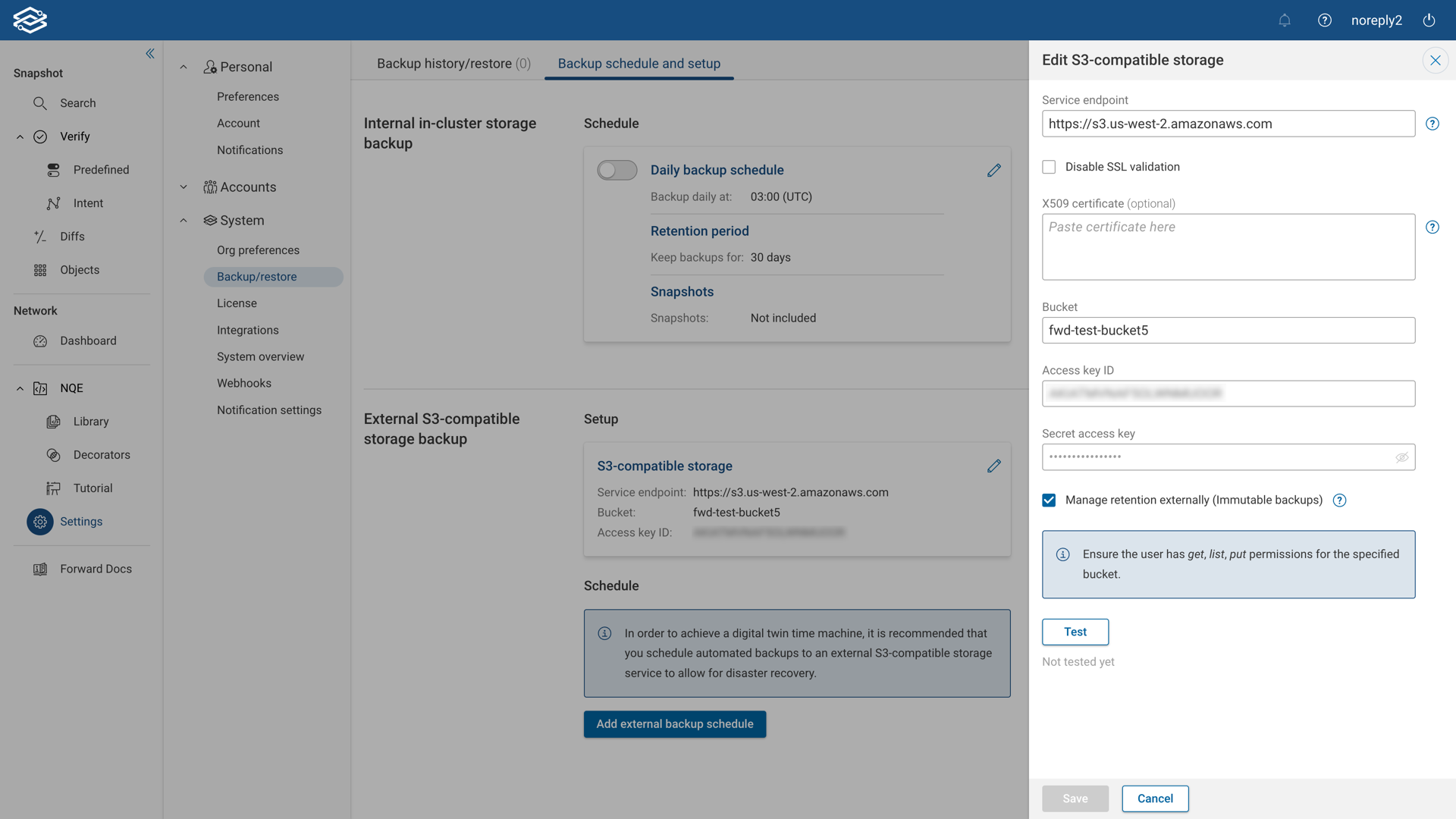Click help icon next to X509 certificate
The width and height of the screenshot is (1456, 819).
(1432, 227)
